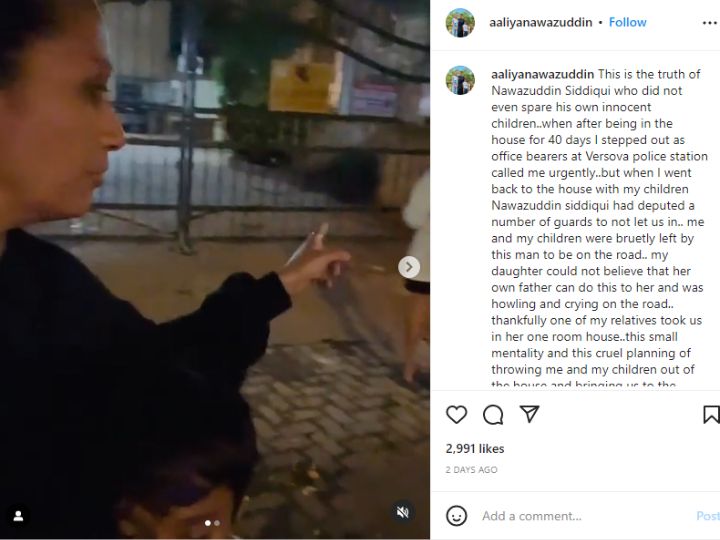720x540 pixels.
Task: Show tagged people via the person icon
Action: (18, 516)
